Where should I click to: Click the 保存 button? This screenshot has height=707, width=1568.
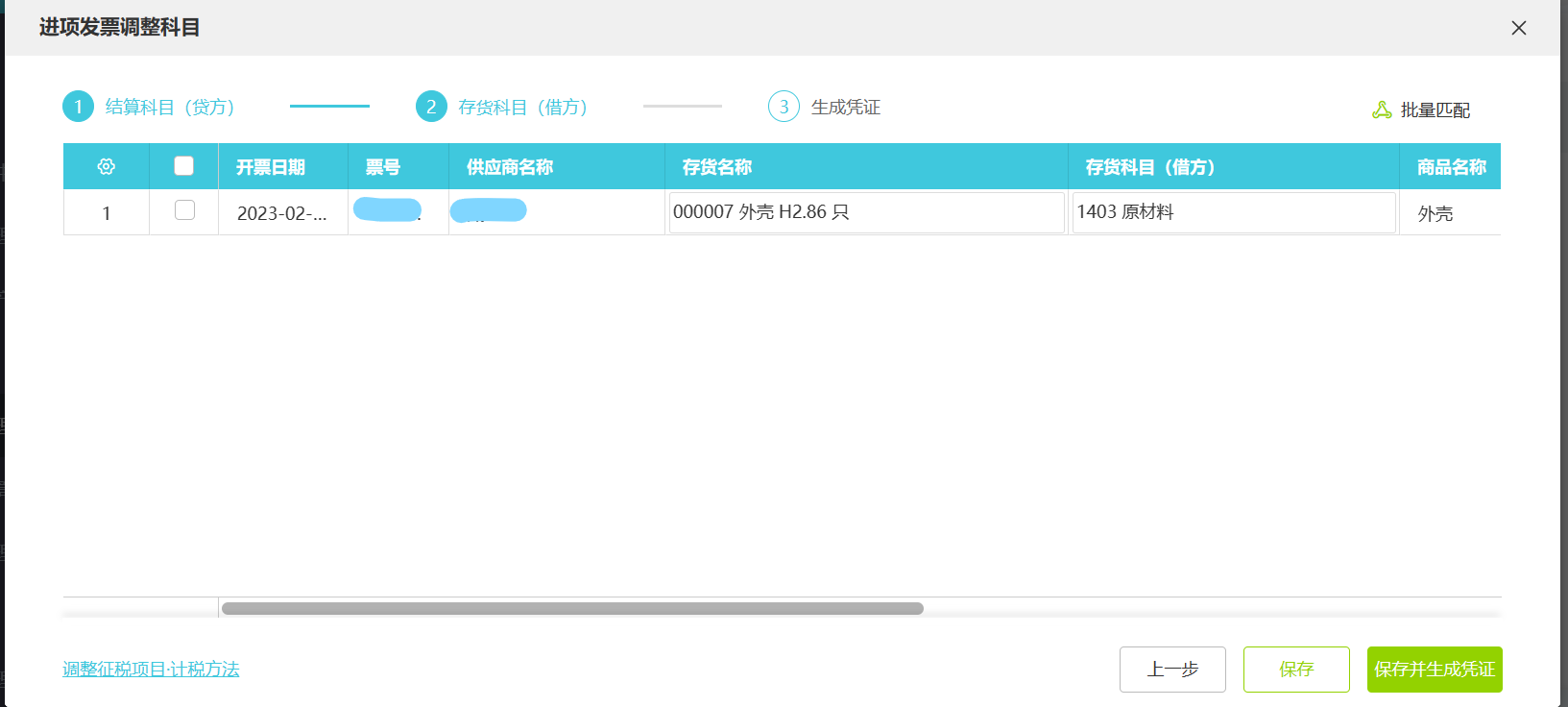(1296, 670)
